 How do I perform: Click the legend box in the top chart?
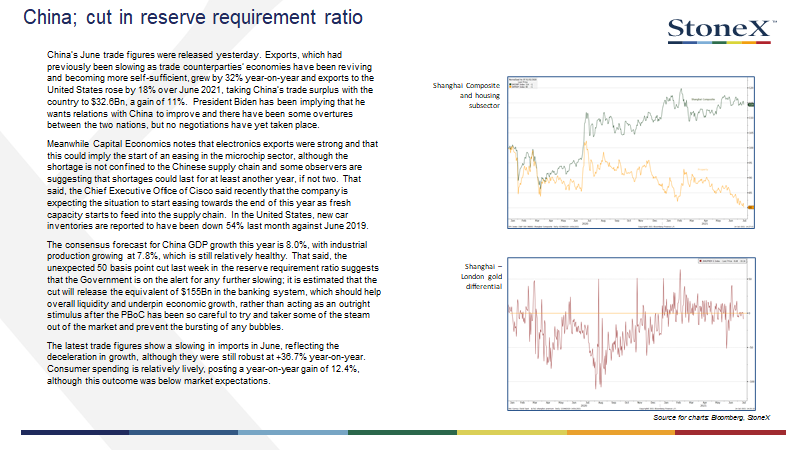tap(522, 83)
